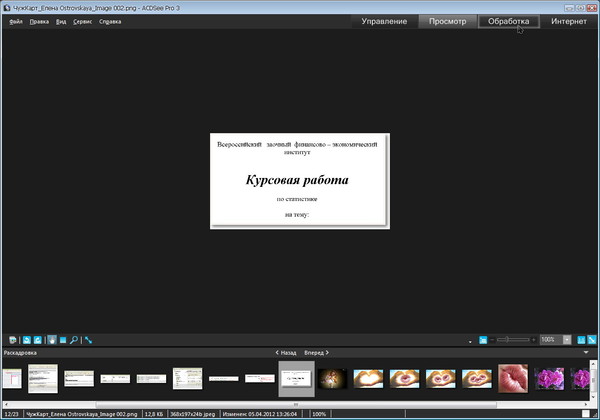
Task: Open the Правка menu
Action: pyautogui.click(x=39, y=22)
